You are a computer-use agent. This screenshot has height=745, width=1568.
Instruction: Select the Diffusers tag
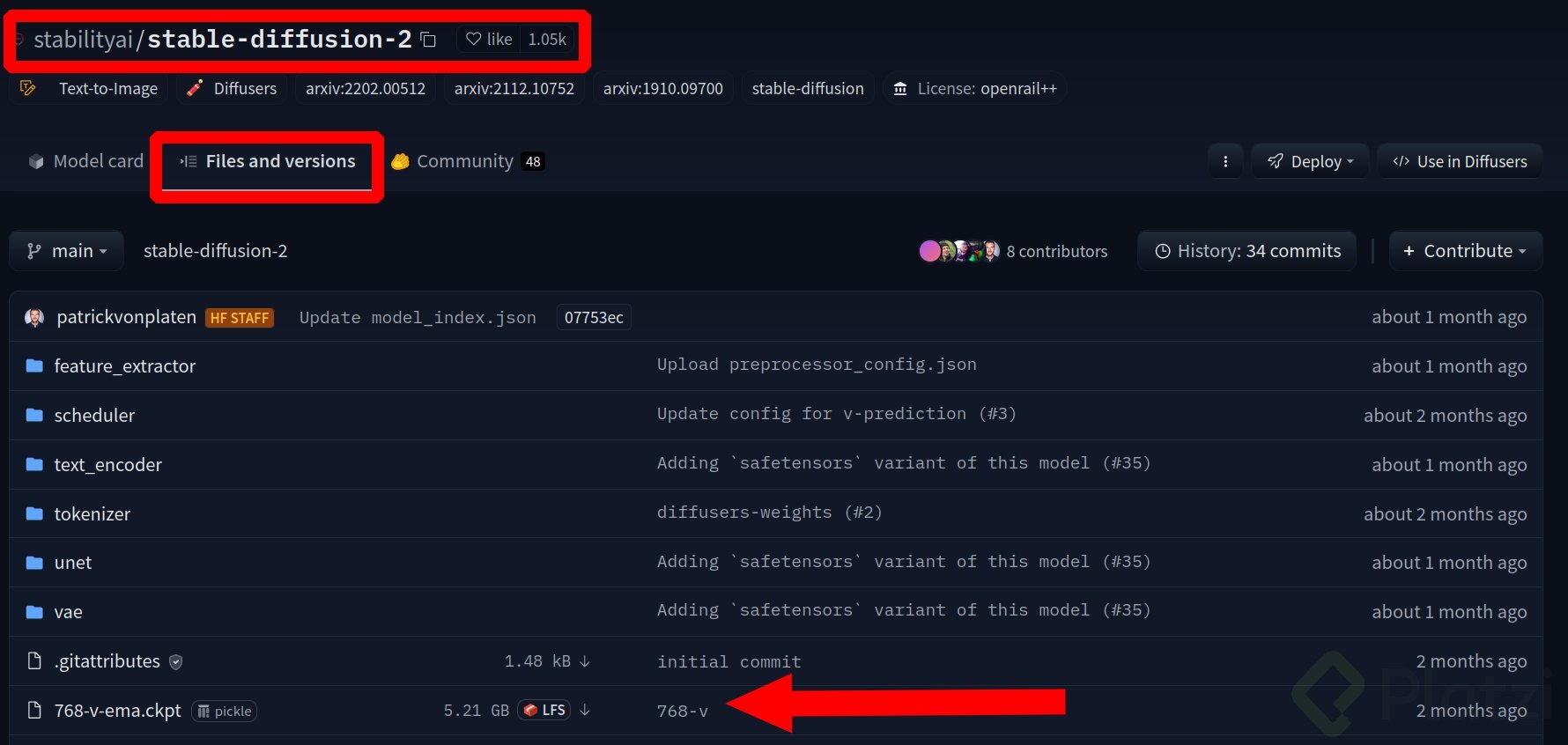point(232,88)
